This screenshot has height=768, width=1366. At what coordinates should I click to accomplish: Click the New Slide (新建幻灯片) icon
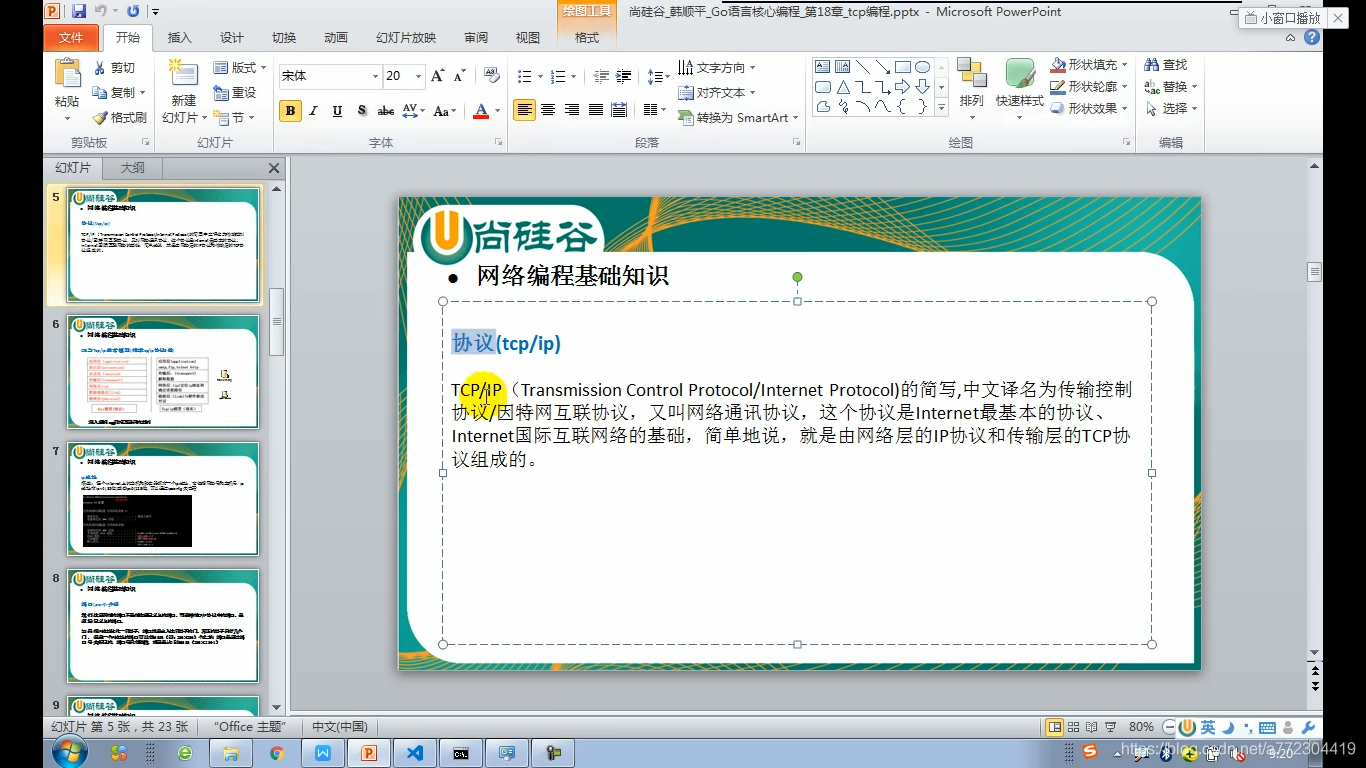click(183, 75)
